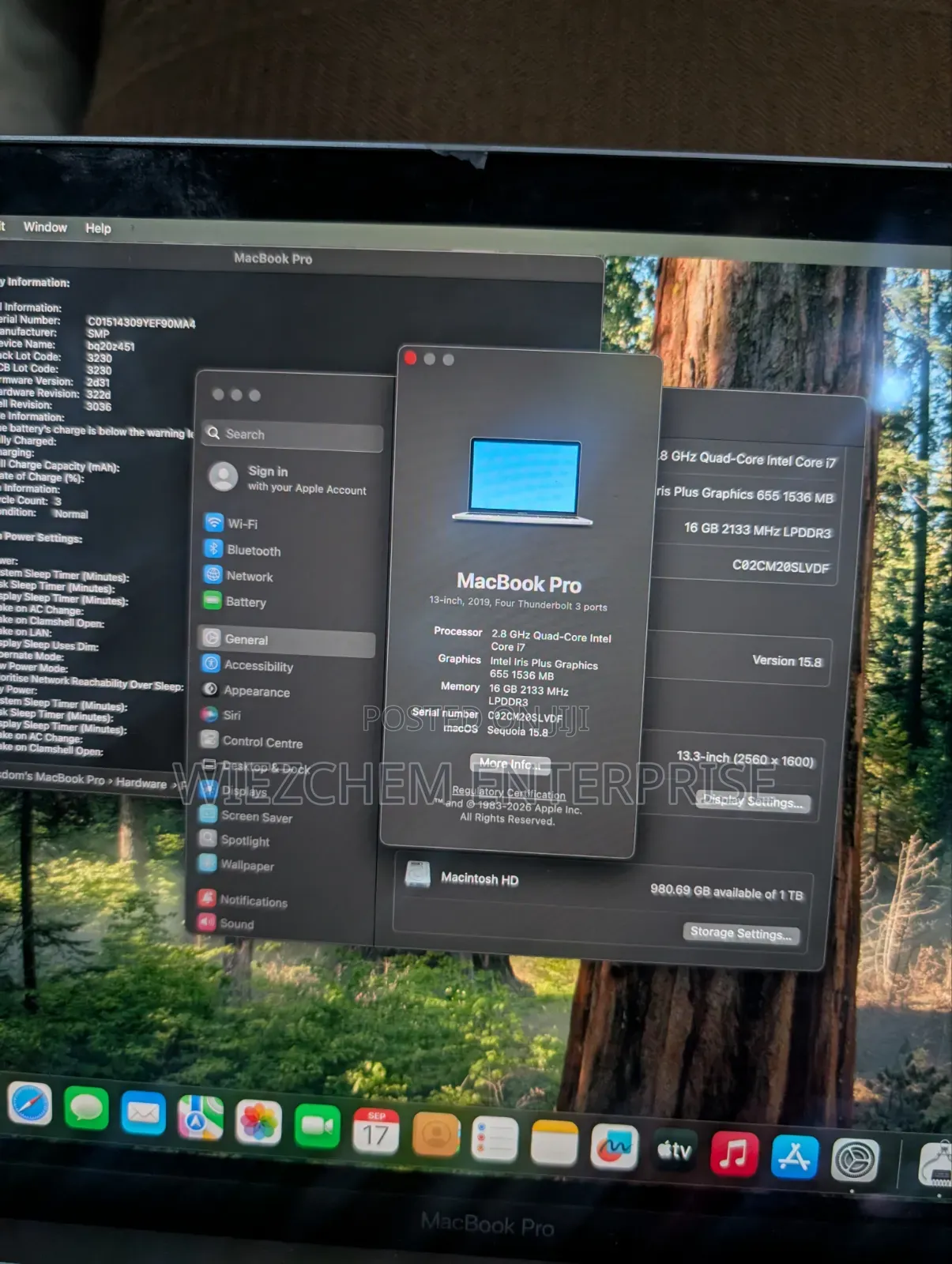The image size is (952, 1264).
Task: Launch Music from the Dock
Action: coord(734,1155)
